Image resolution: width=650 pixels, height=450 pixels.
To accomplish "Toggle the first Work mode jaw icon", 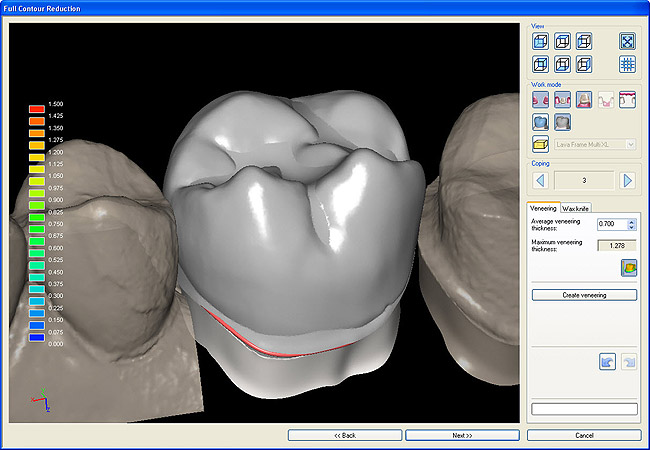I will coord(541,99).
